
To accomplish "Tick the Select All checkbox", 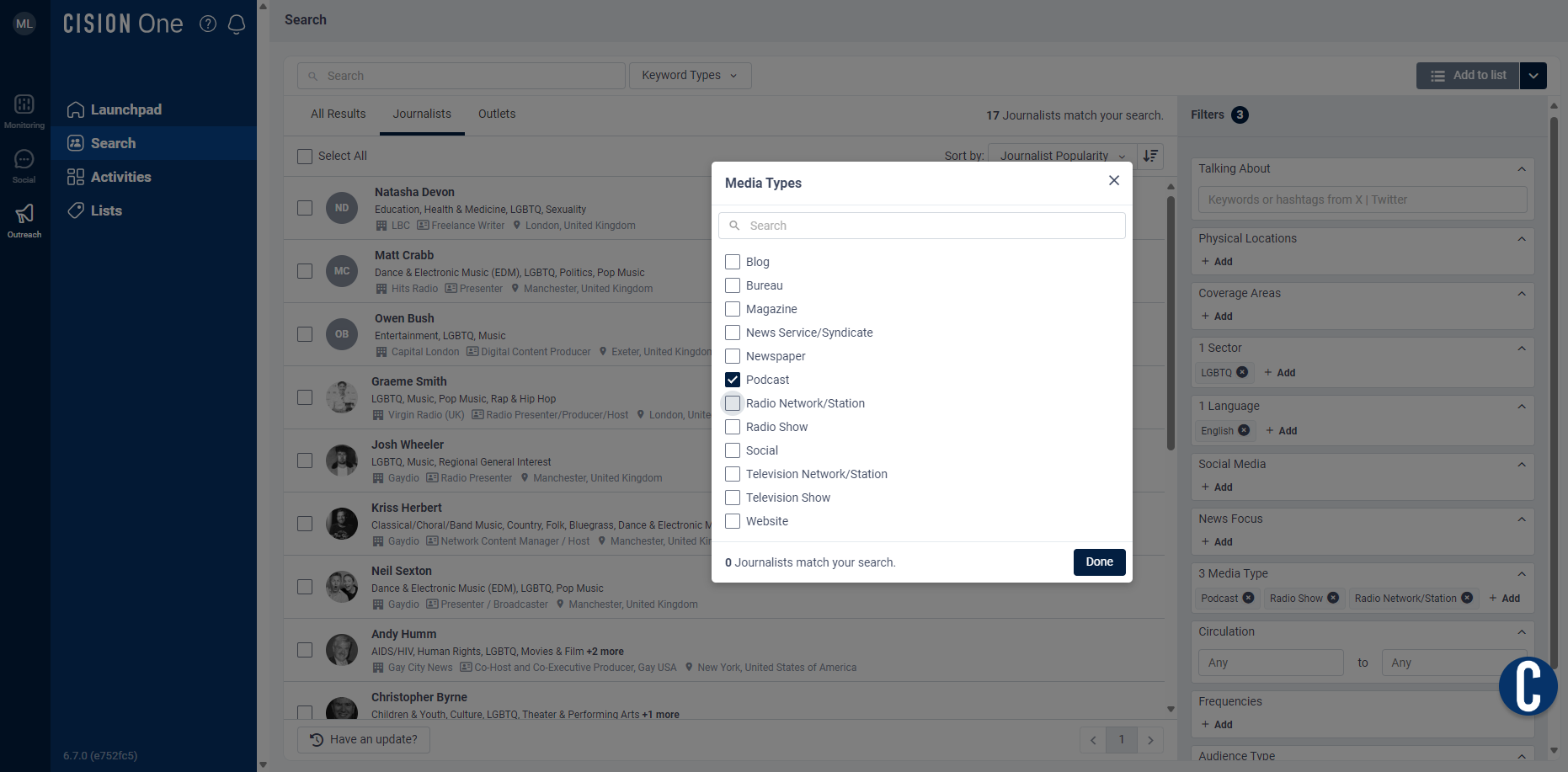I will (305, 157).
